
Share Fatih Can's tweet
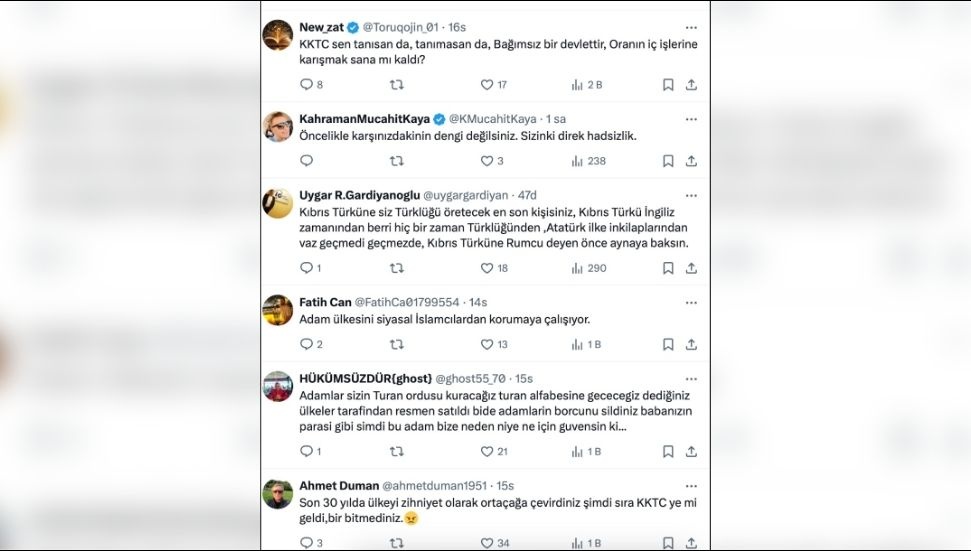(x=691, y=344)
